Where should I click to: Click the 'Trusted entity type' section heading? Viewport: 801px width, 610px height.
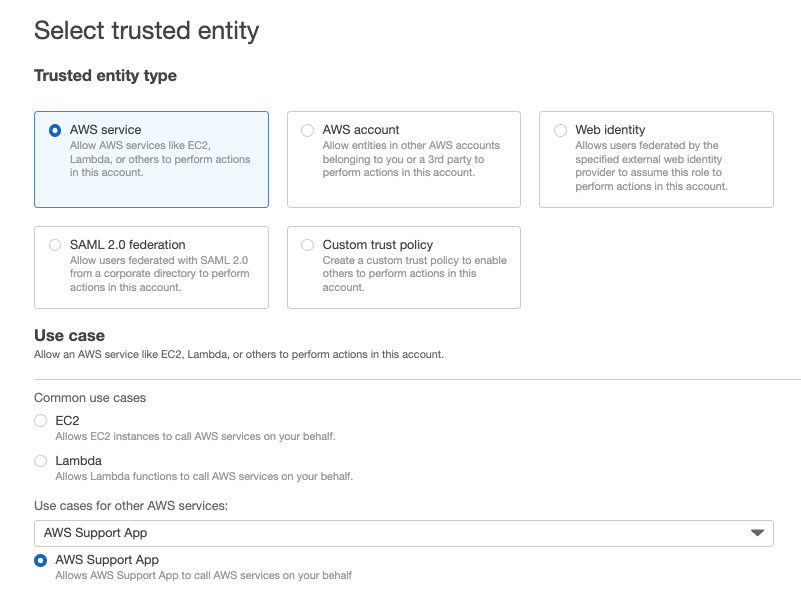(105, 76)
